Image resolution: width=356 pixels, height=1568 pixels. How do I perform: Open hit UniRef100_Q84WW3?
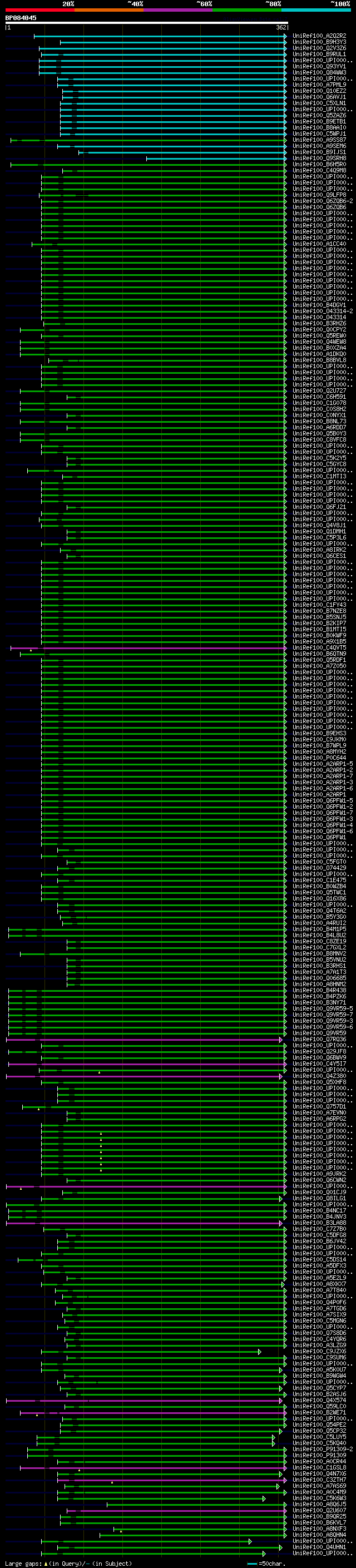319,72
